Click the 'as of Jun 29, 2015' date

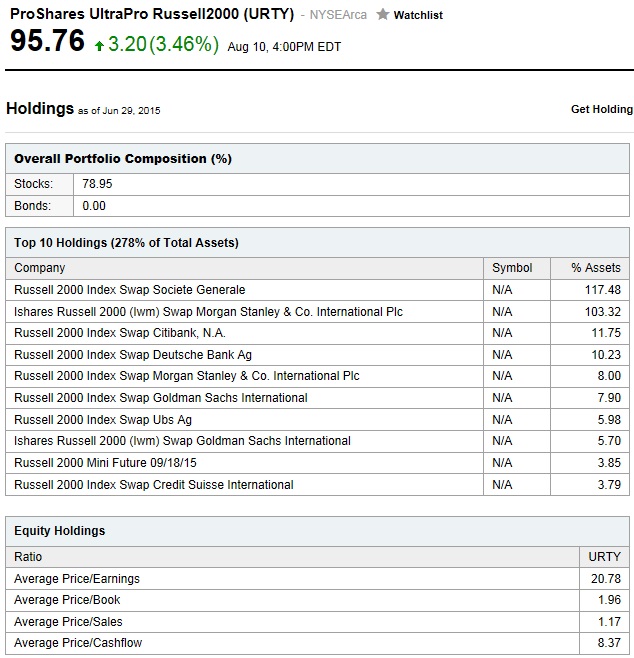(119, 111)
